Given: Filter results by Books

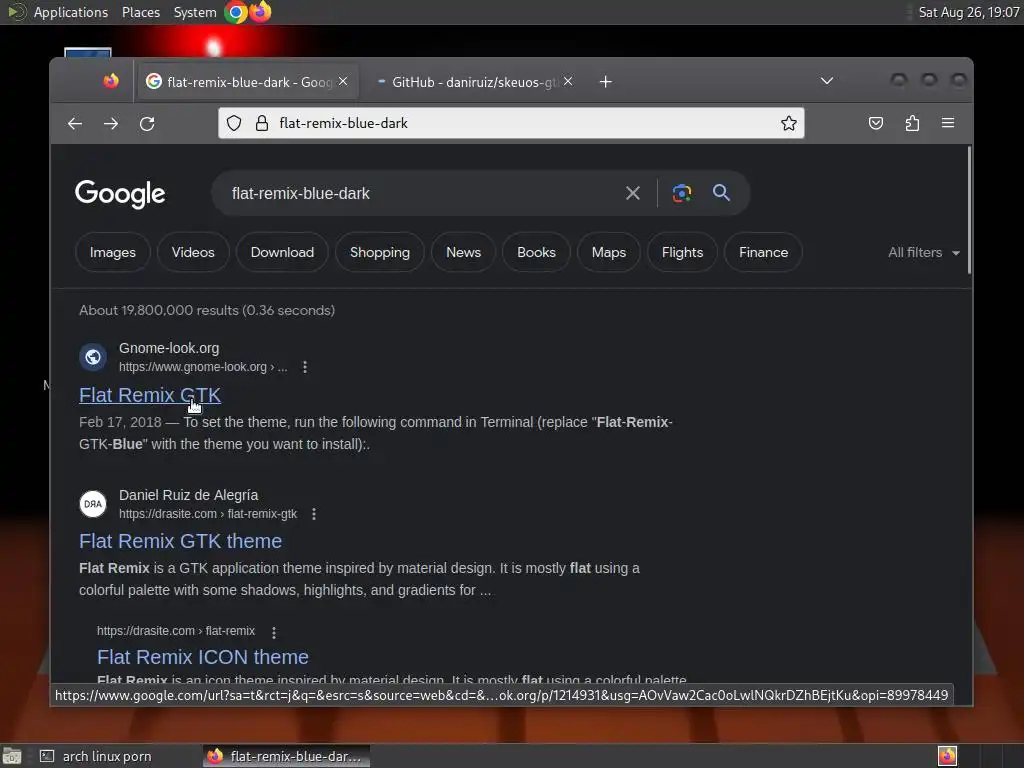Looking at the screenshot, I should click(536, 252).
